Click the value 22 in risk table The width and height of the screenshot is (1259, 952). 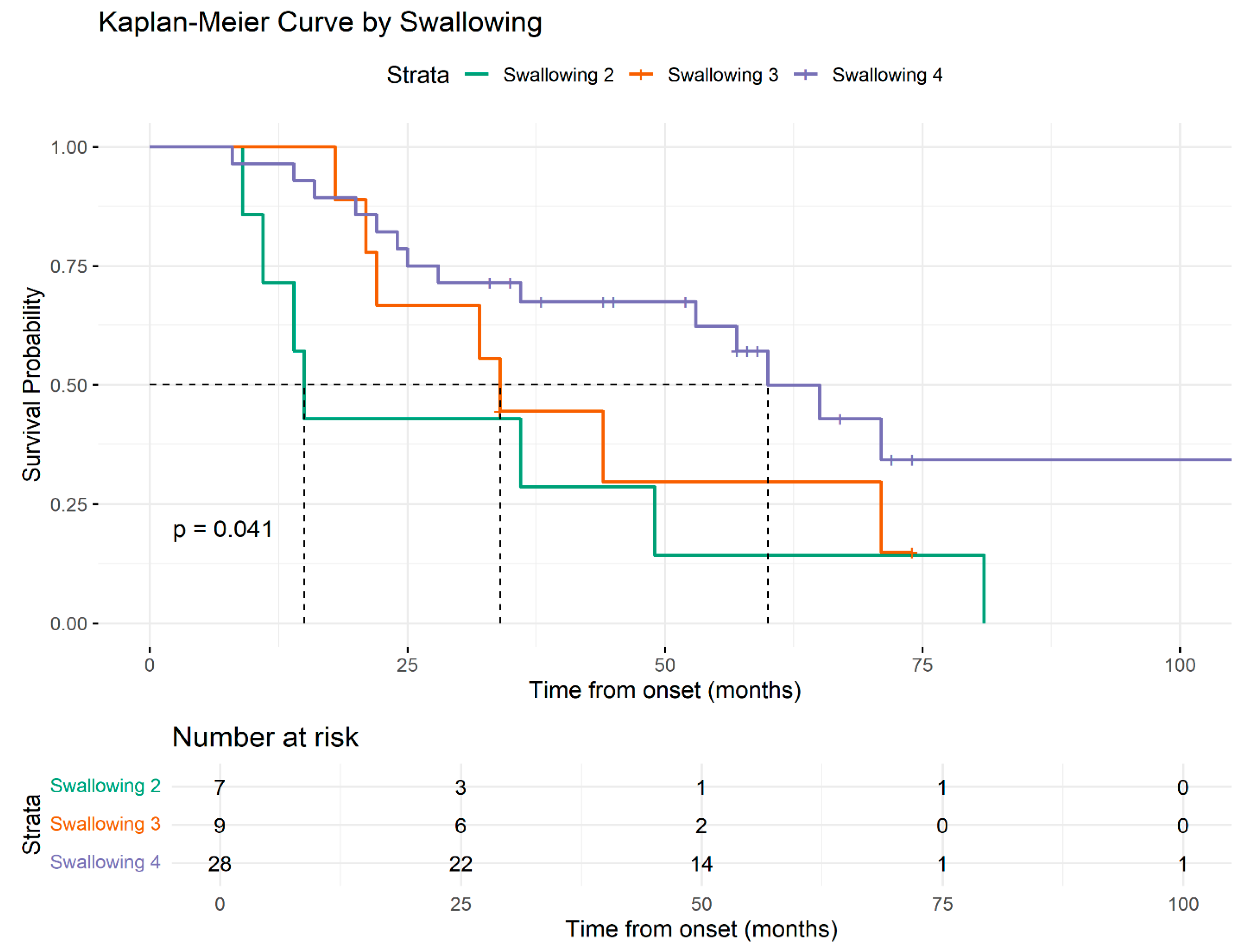coord(460,864)
